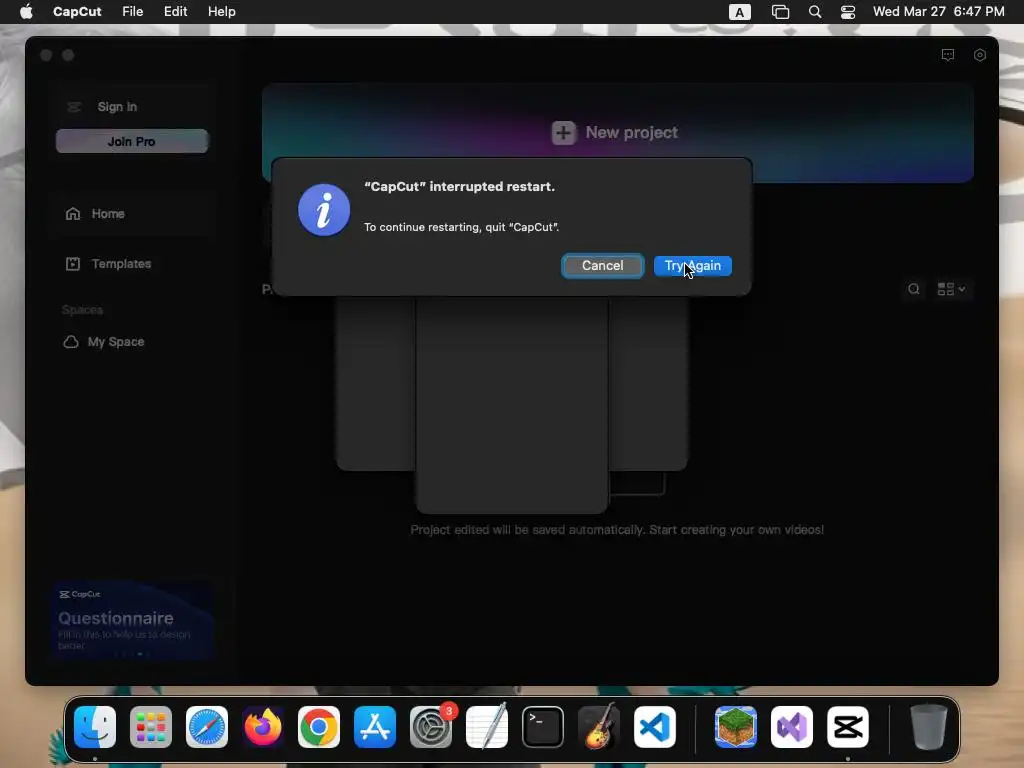Open App Store from the Dock

click(375, 727)
